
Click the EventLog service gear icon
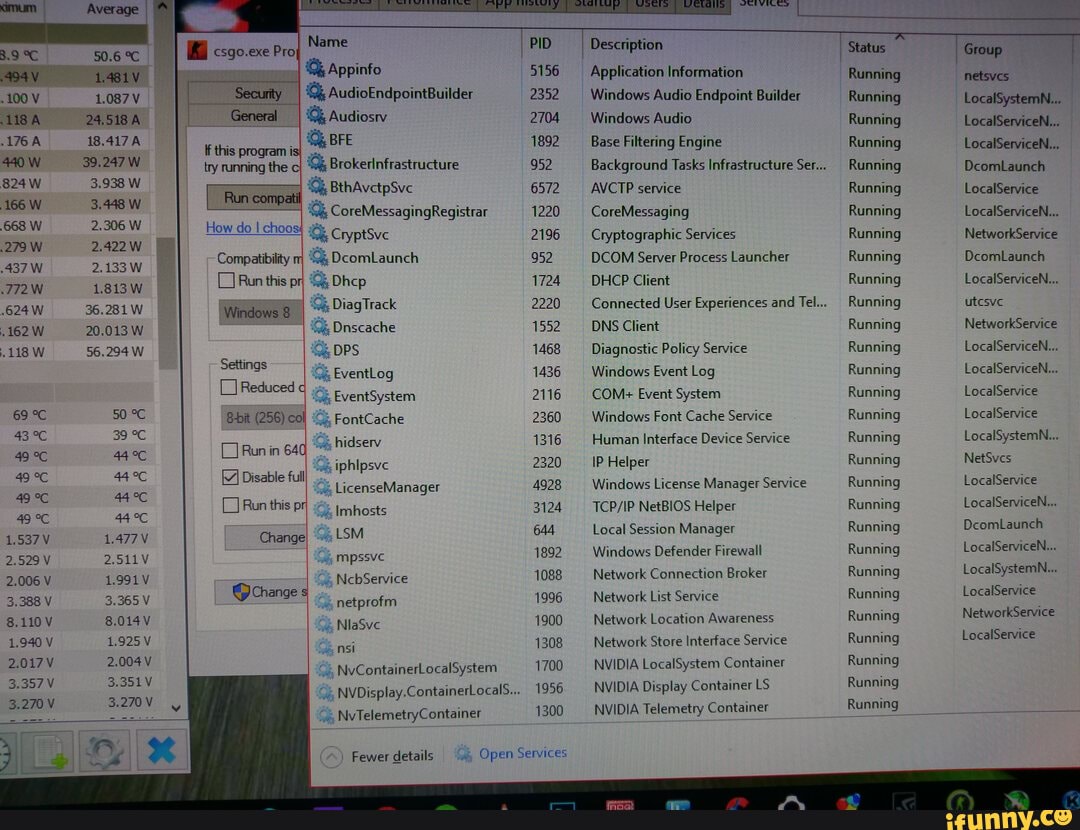coord(321,373)
